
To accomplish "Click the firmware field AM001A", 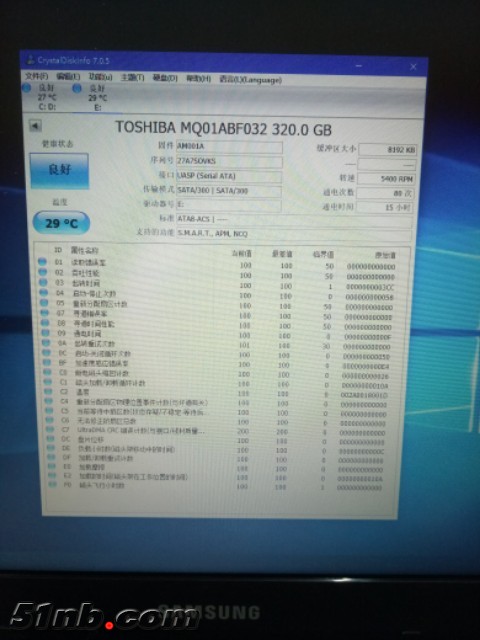I will (229, 147).
